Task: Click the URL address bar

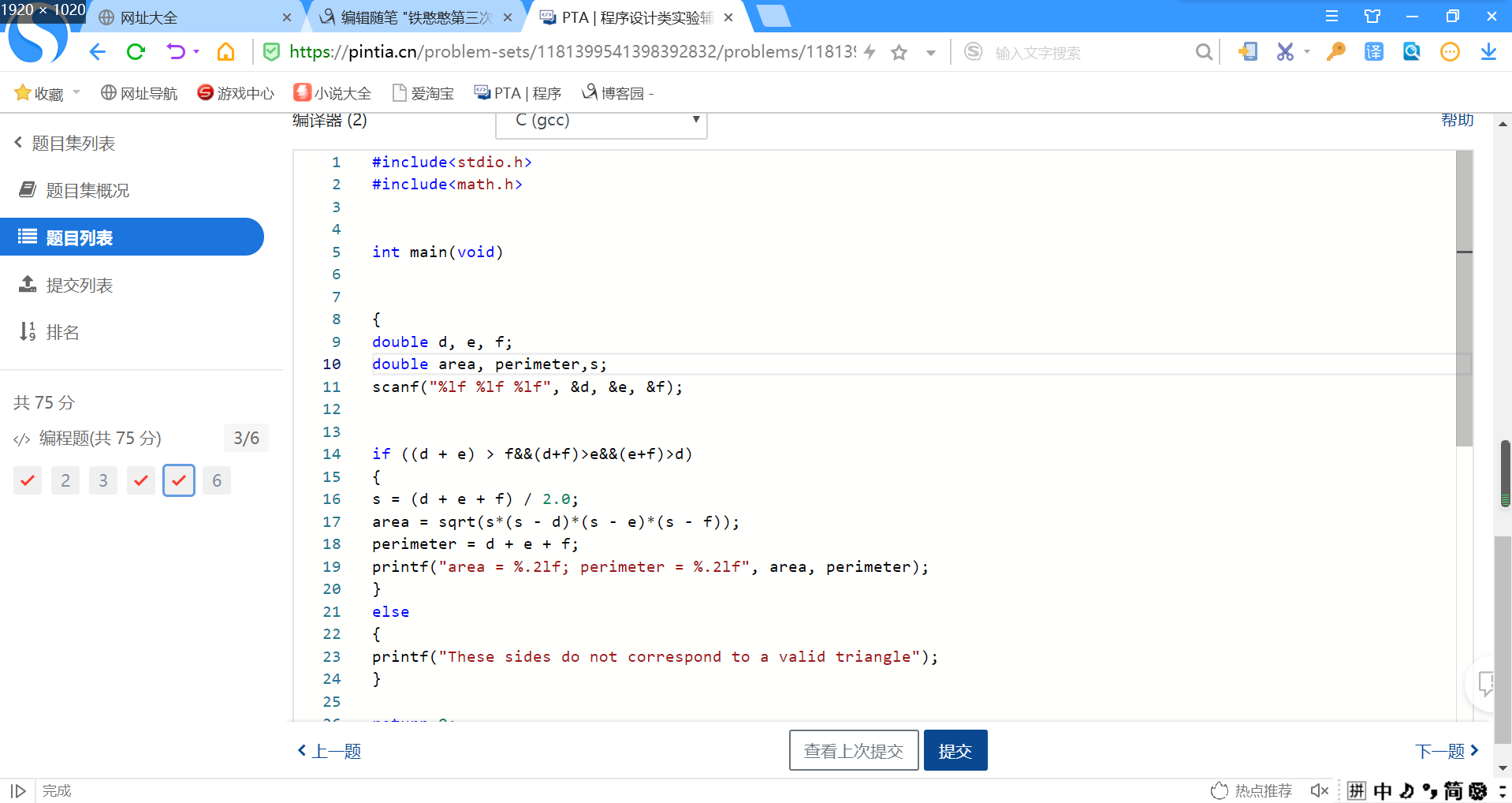Action: [x=572, y=52]
